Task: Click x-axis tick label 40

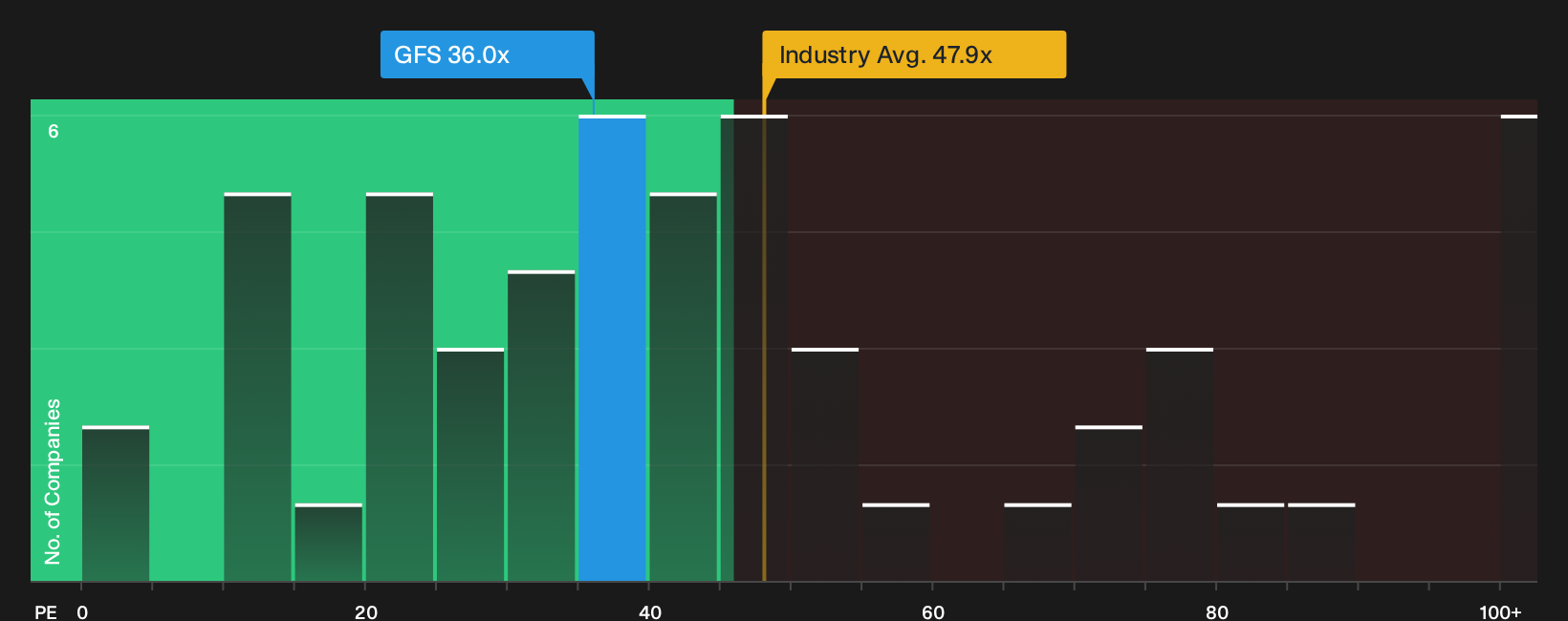Action: point(650,611)
